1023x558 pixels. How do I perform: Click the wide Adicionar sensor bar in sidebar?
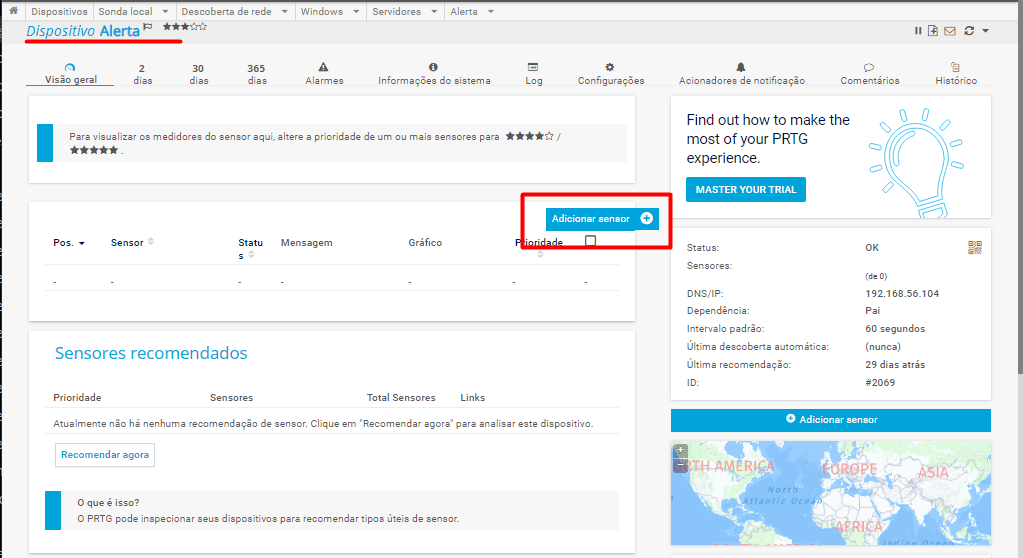pos(831,420)
